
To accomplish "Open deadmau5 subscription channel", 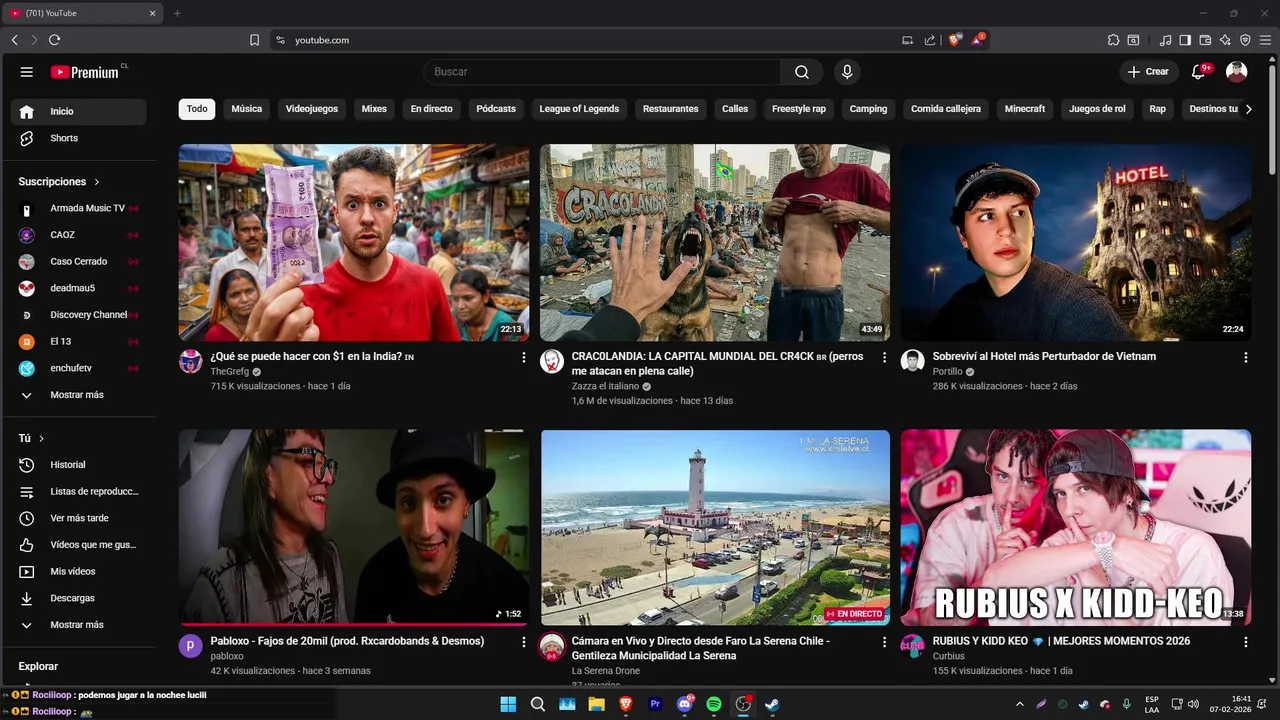I will point(78,288).
